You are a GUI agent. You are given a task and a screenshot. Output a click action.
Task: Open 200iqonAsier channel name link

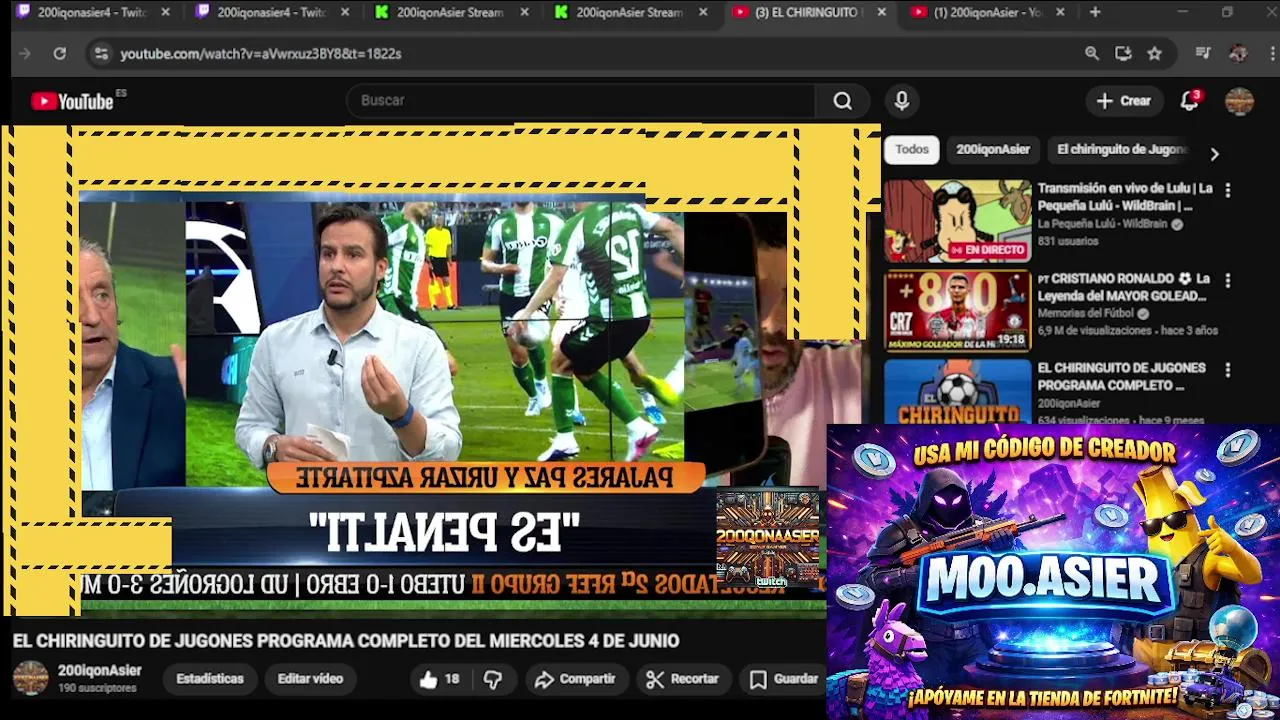[x=99, y=671]
